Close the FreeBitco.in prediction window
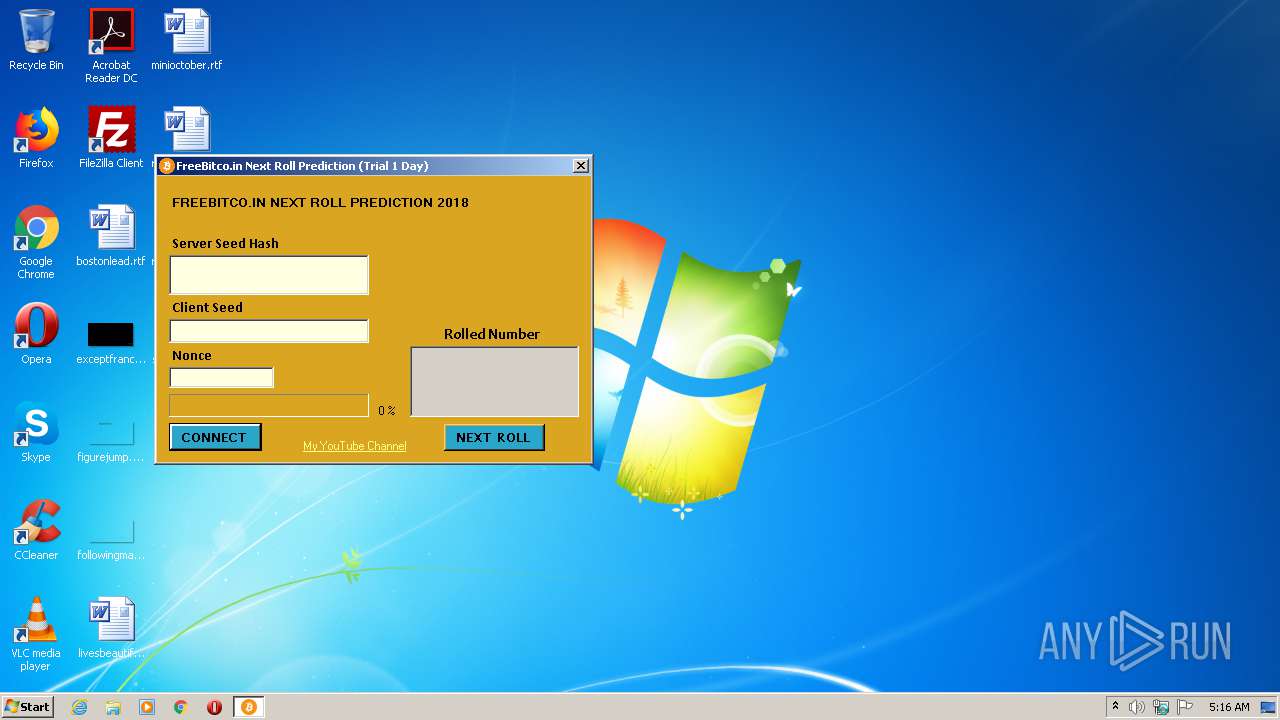1280x720 pixels. pyautogui.click(x=580, y=166)
